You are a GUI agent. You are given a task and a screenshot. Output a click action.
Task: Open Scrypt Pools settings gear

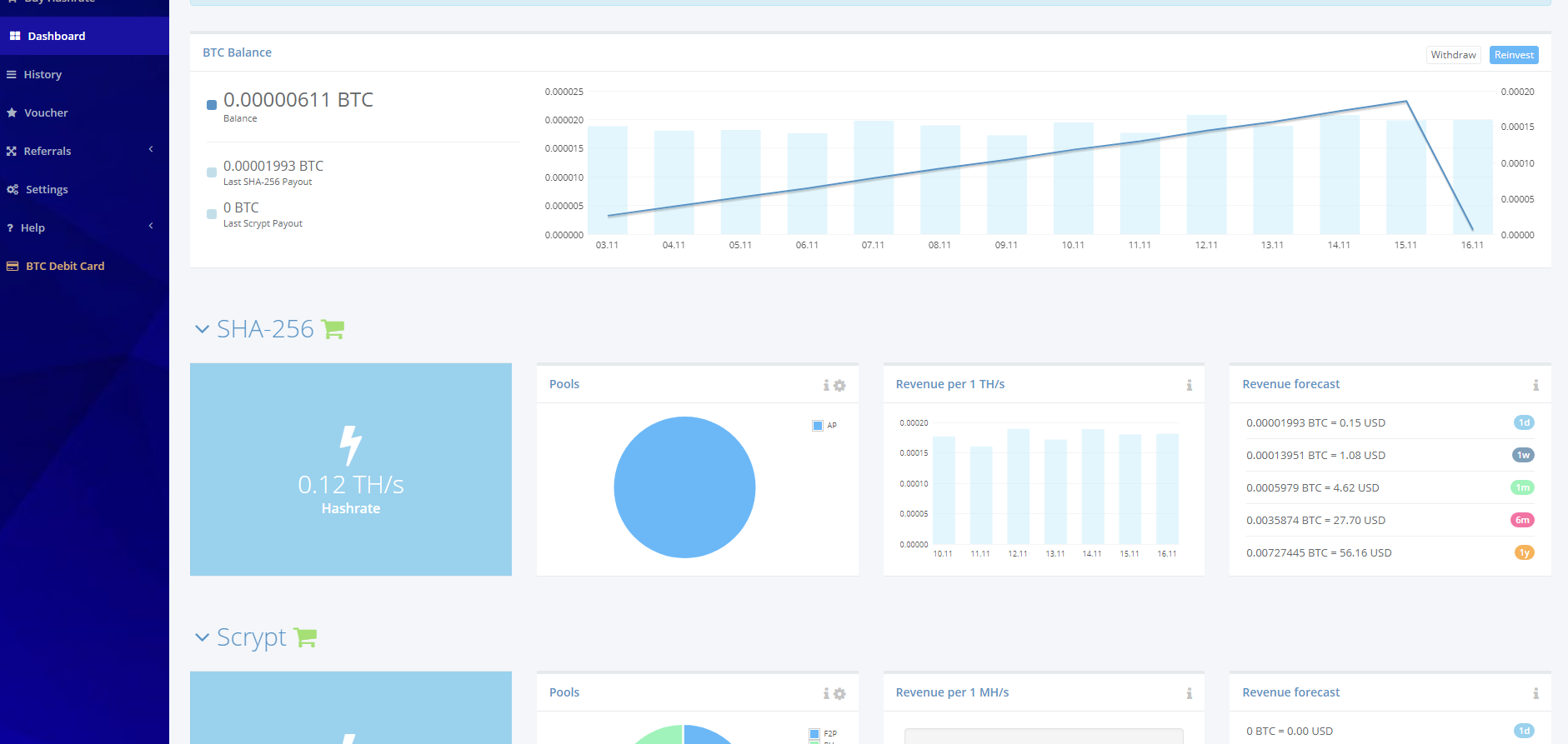839,693
